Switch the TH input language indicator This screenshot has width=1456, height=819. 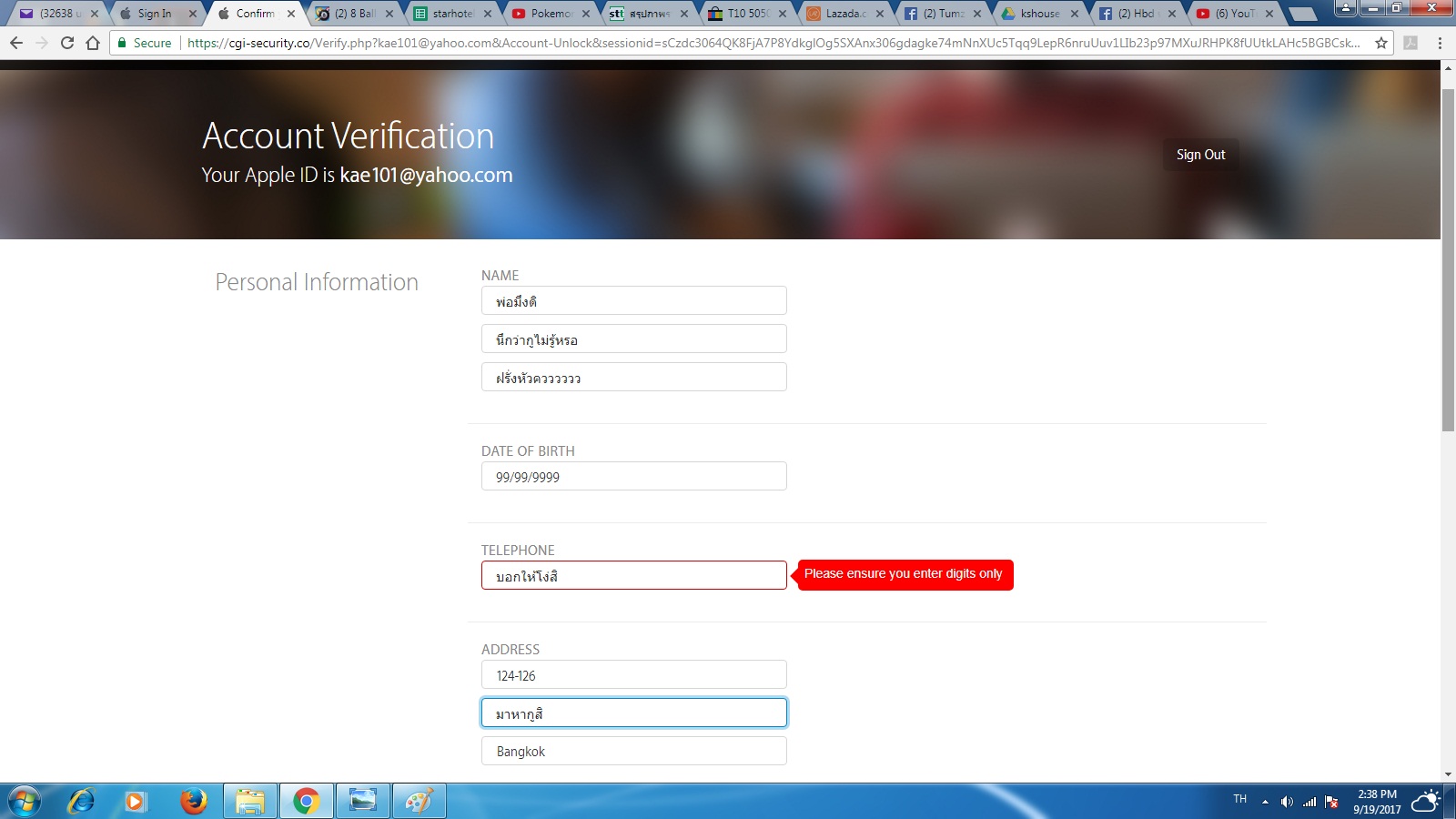coord(1239,799)
